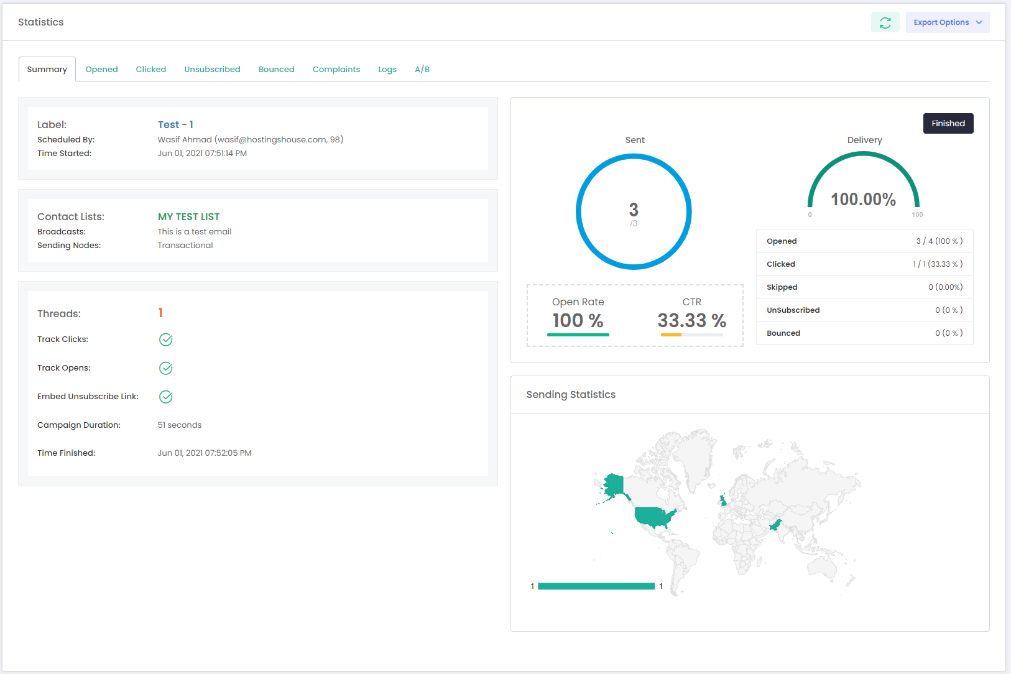
Task: Click the Time Finished value Jun 01, 2021 07:52:05 PM
Action: coord(204,453)
